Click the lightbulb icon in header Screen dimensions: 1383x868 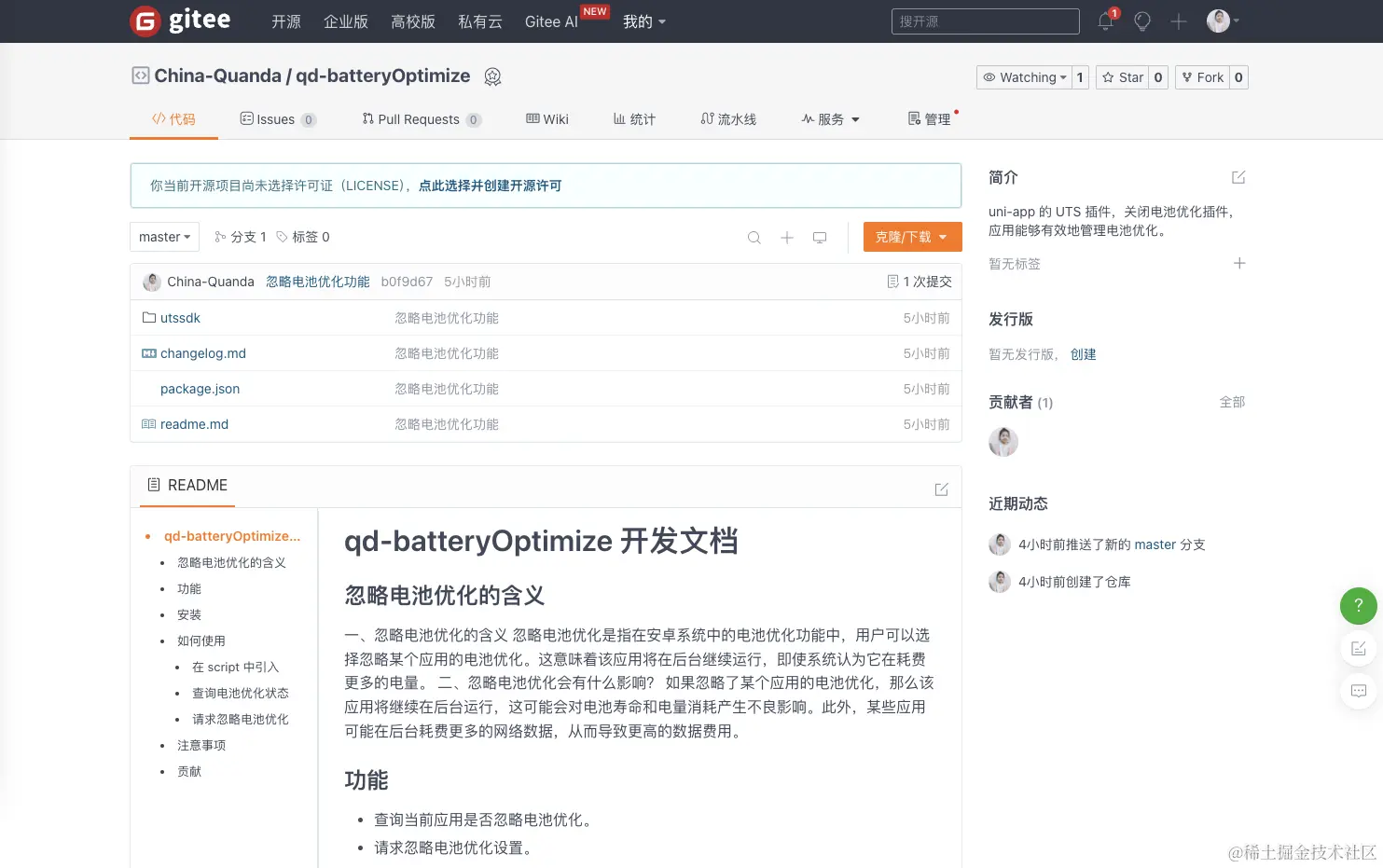click(1142, 21)
